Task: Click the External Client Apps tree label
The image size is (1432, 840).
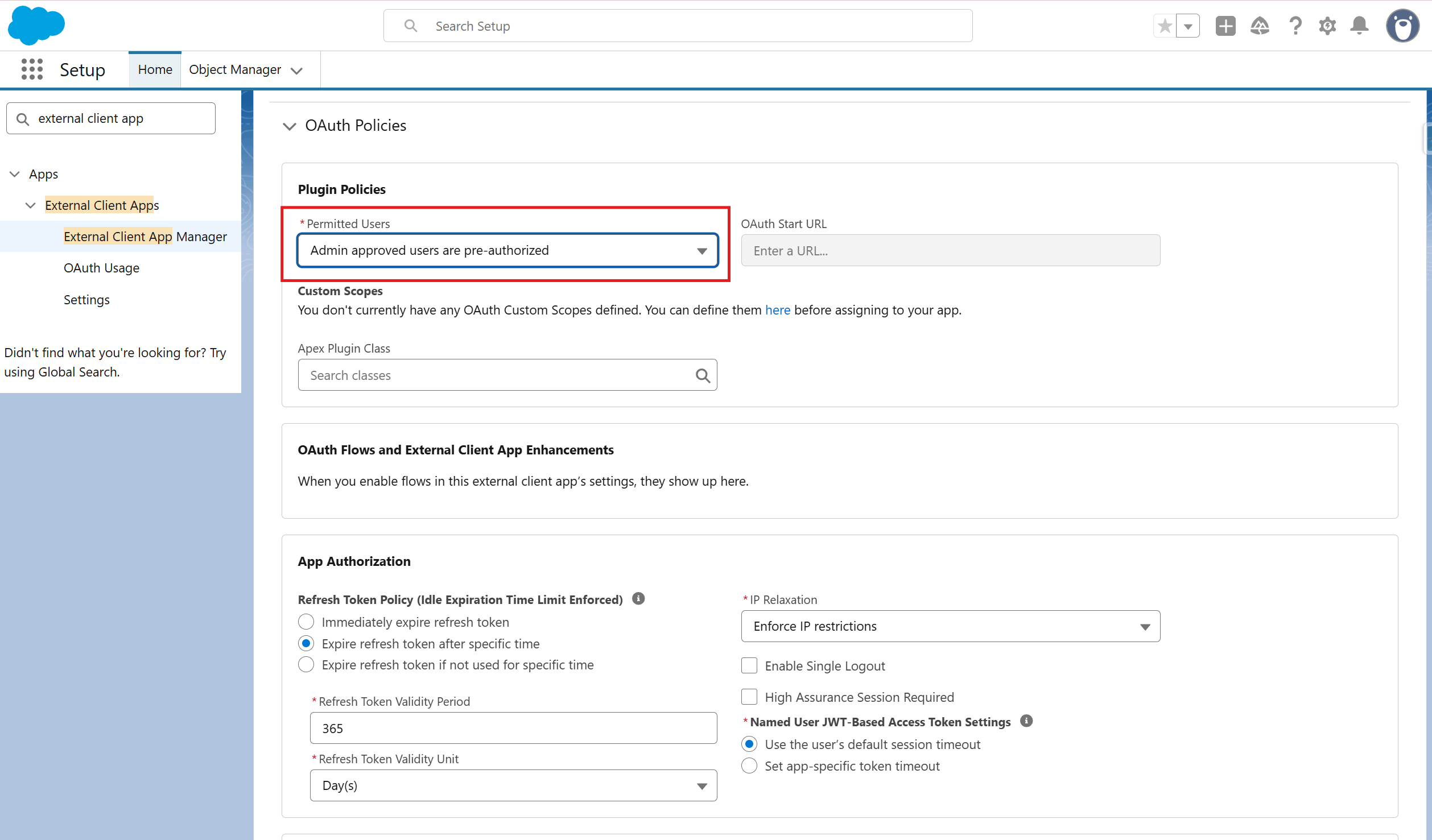Action: [x=102, y=205]
